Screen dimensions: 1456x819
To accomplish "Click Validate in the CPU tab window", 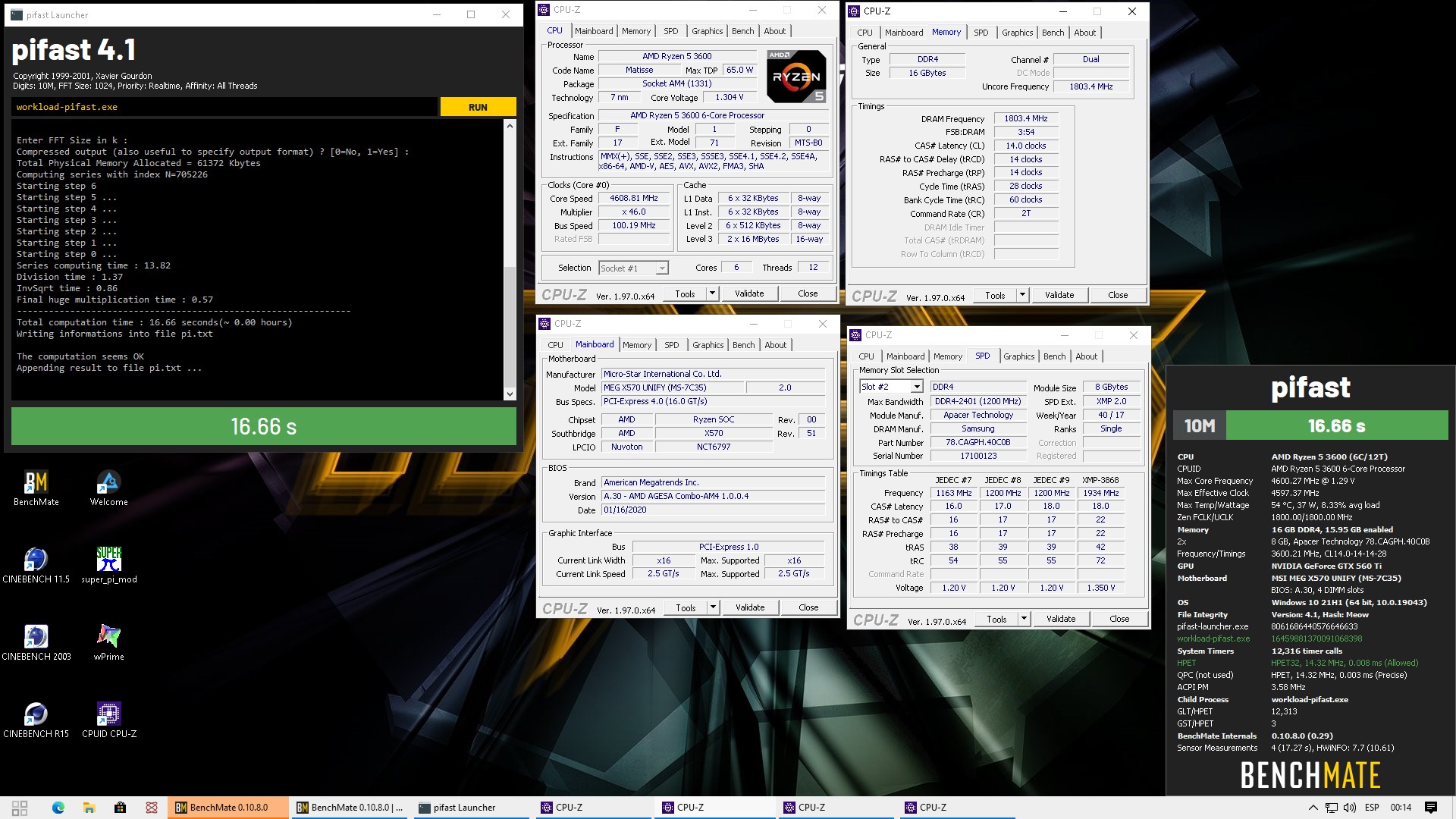I will tap(749, 293).
